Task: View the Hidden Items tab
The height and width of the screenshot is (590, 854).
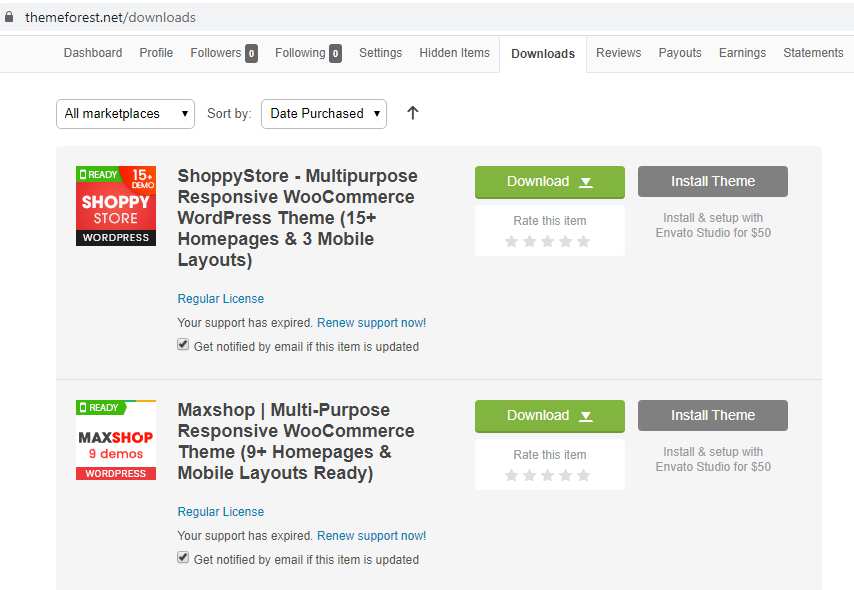Action: click(x=455, y=53)
